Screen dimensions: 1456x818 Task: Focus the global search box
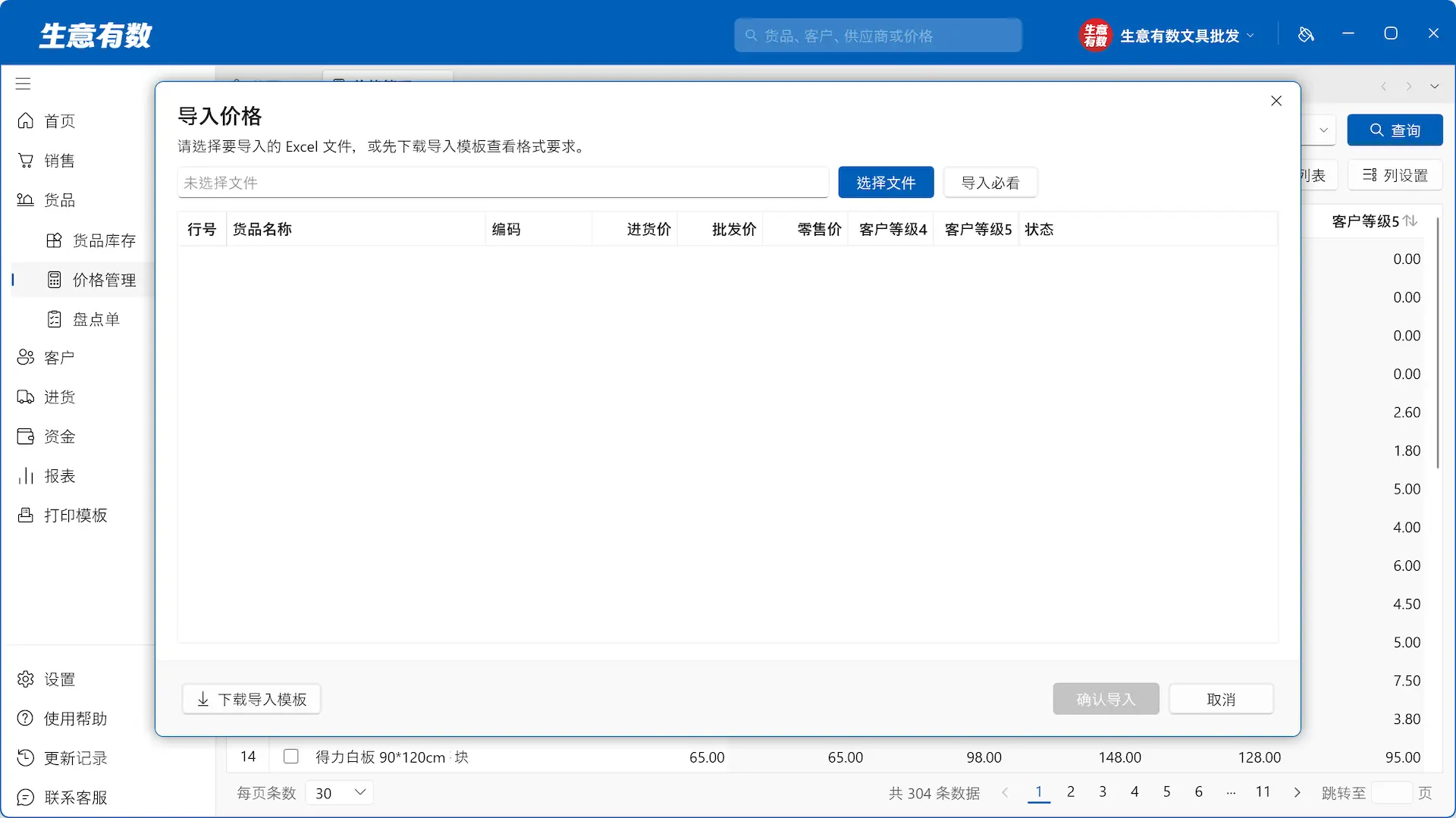point(877,36)
